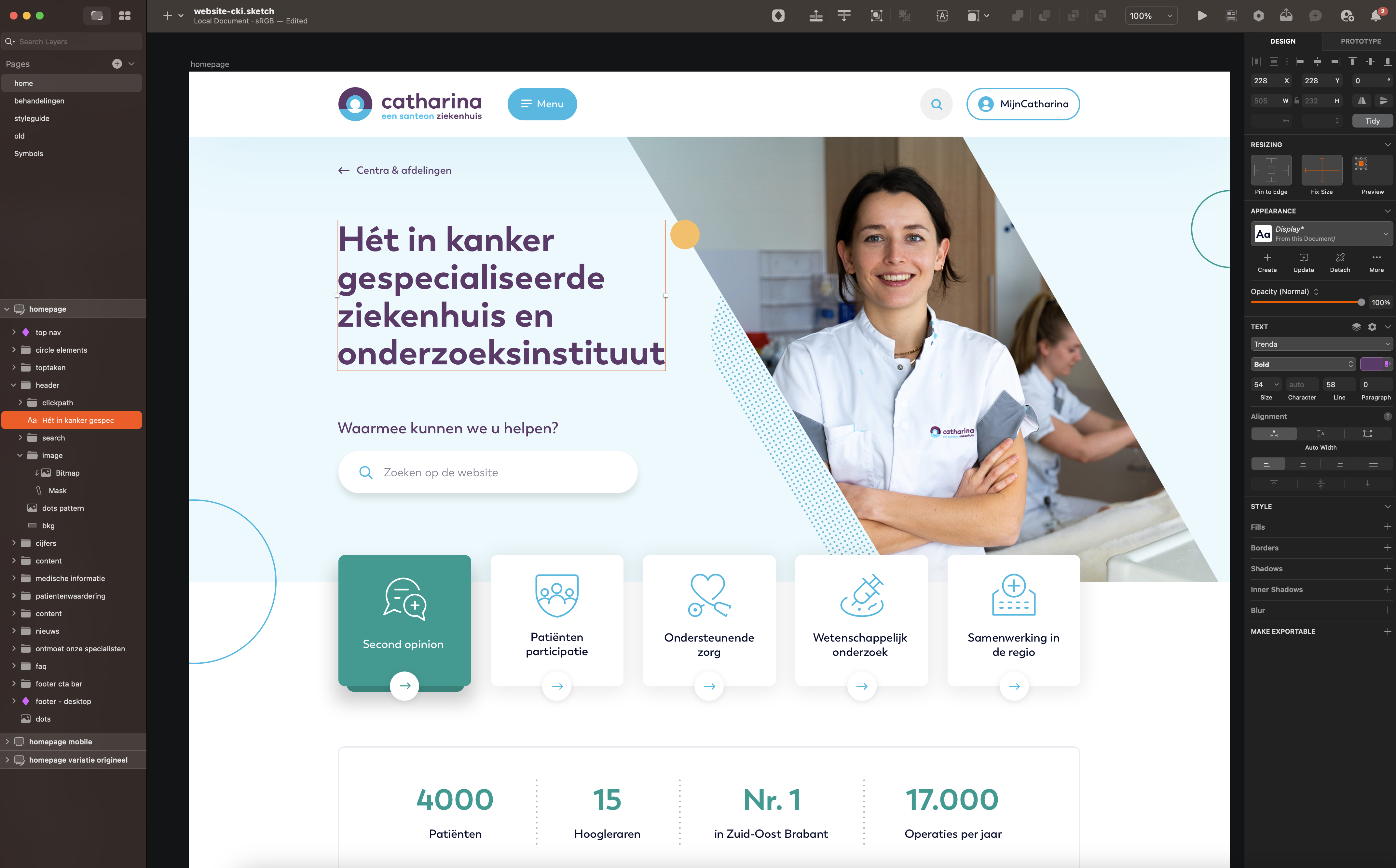This screenshot has width=1396, height=868.
Task: Toggle the width-height lock icon
Action: click(1296, 101)
